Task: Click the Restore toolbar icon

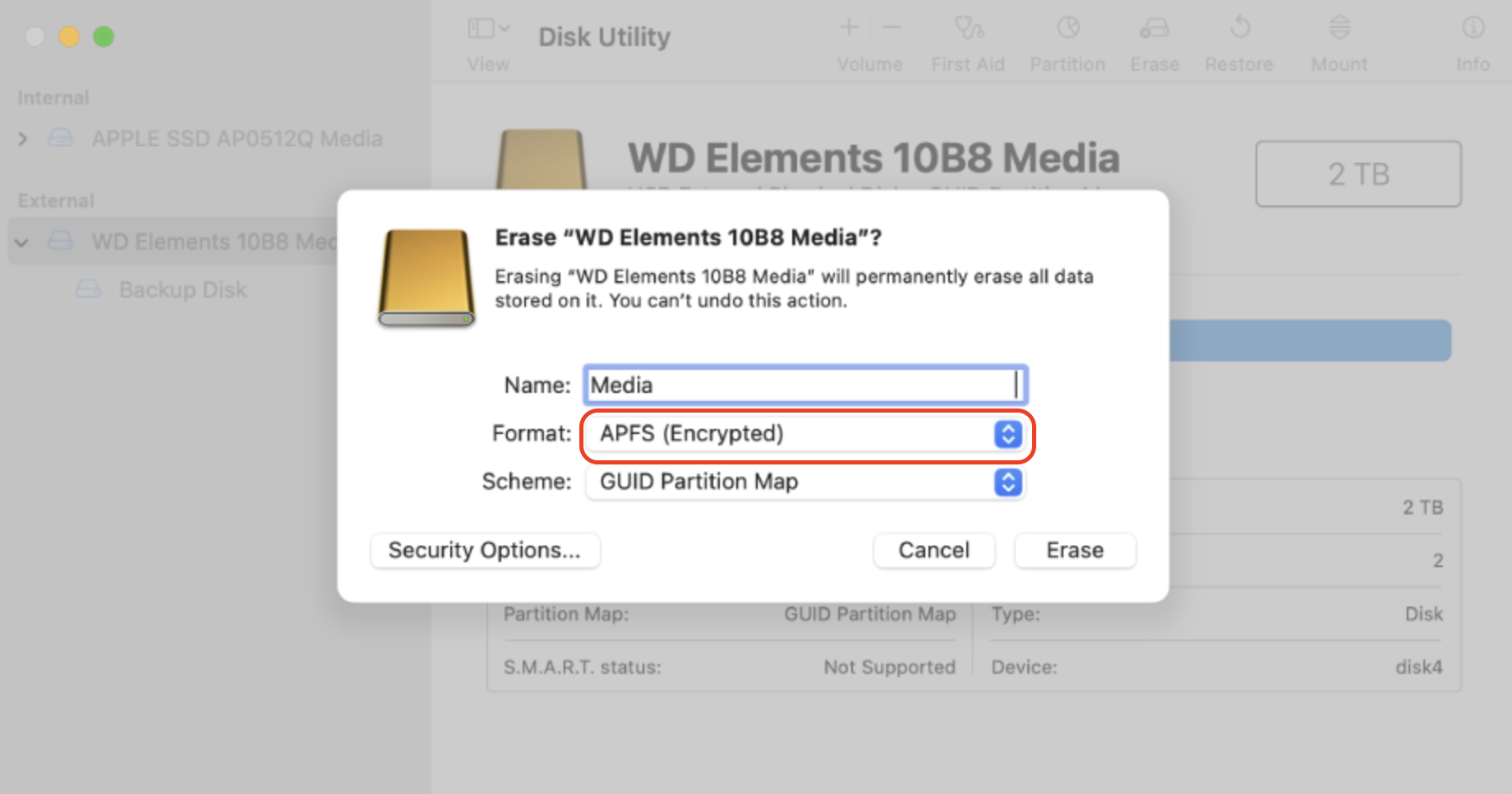Action: coord(1238,37)
